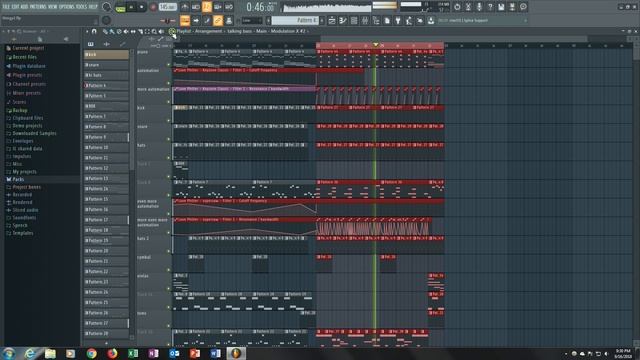This screenshot has height=360, width=640.
Task: Open the playlist options menu arrow
Action: point(87,31)
